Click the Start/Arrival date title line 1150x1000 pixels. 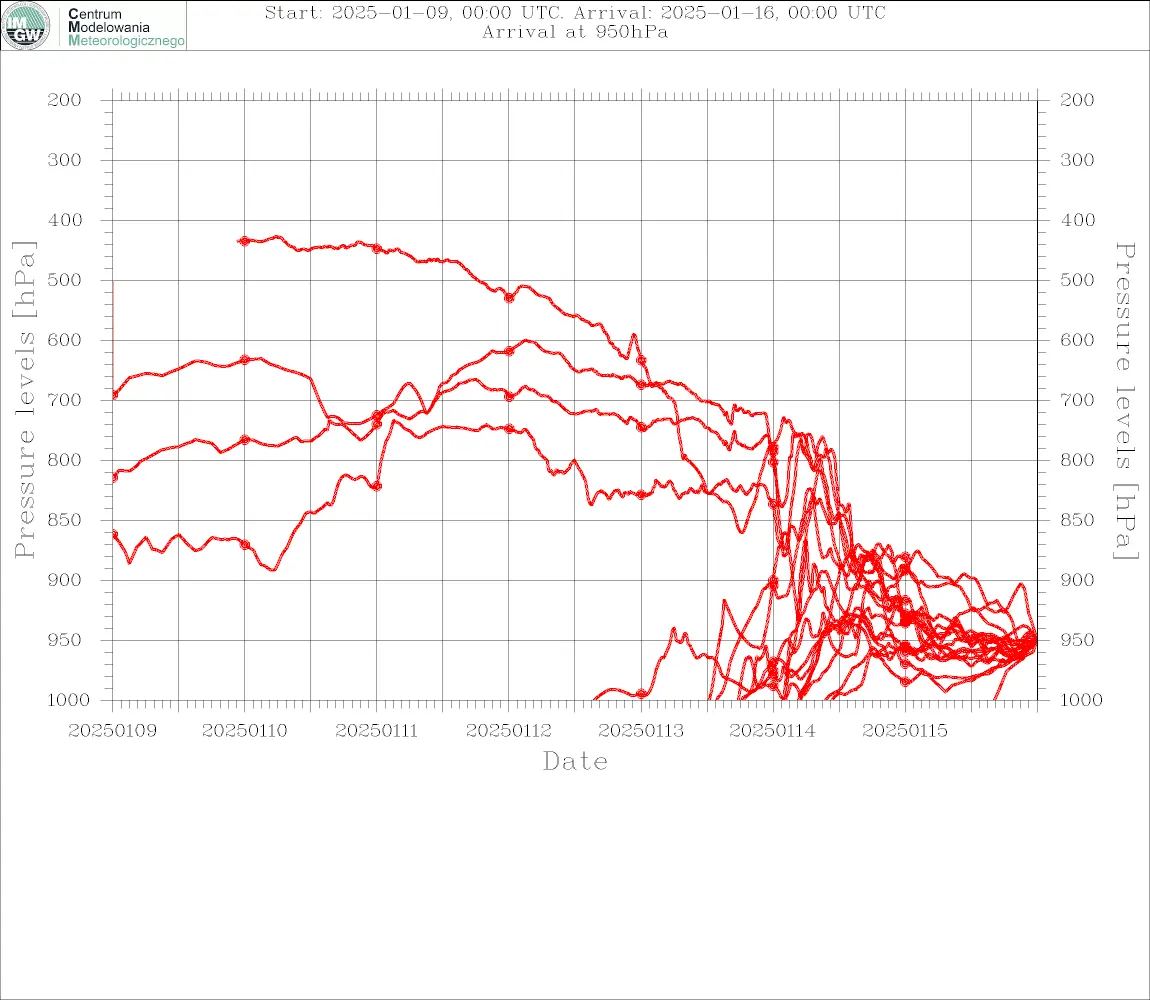click(575, 12)
